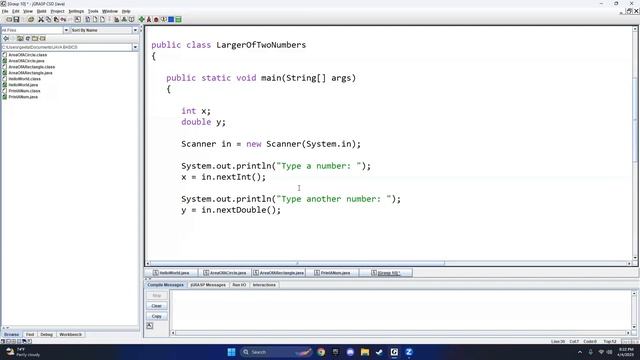Click the LargerOfTwoNumbers class name

(x=261, y=45)
